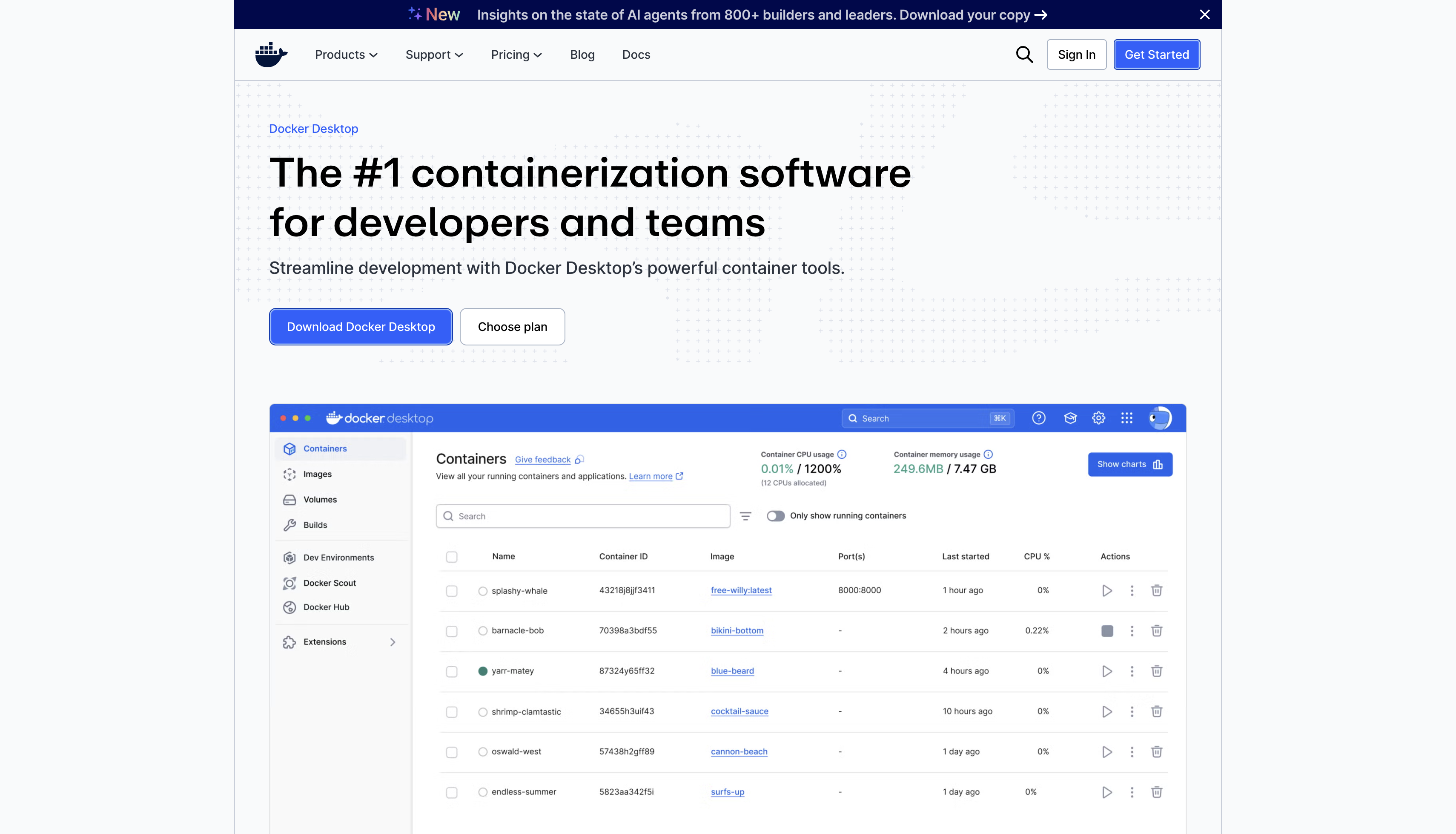Click info icon next to Container CPU usage

(841, 454)
